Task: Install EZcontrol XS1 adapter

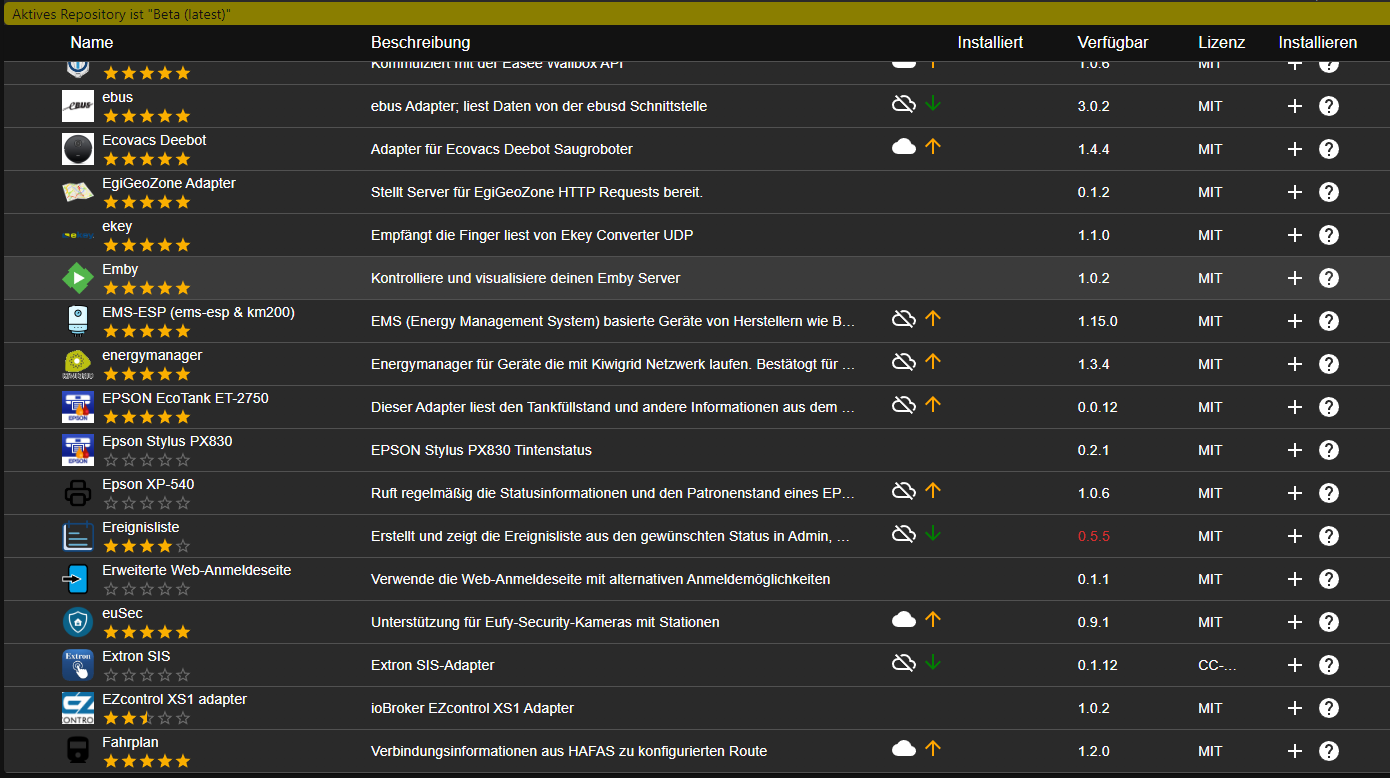Action: [1294, 708]
